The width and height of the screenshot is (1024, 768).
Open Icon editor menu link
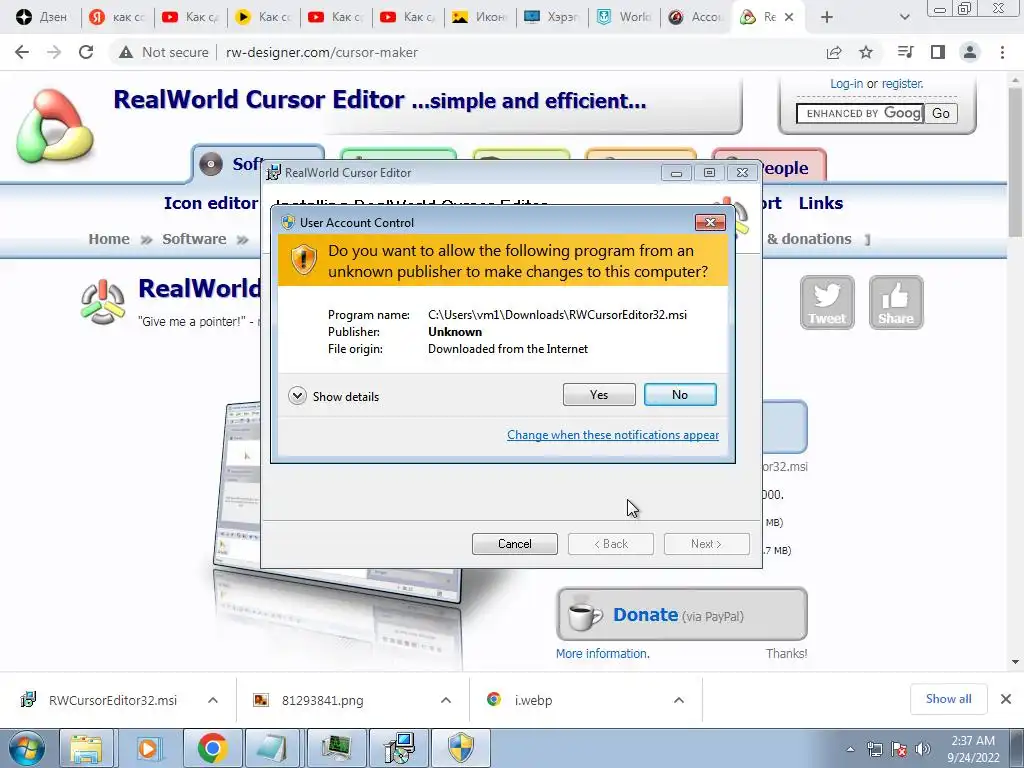click(x=210, y=203)
